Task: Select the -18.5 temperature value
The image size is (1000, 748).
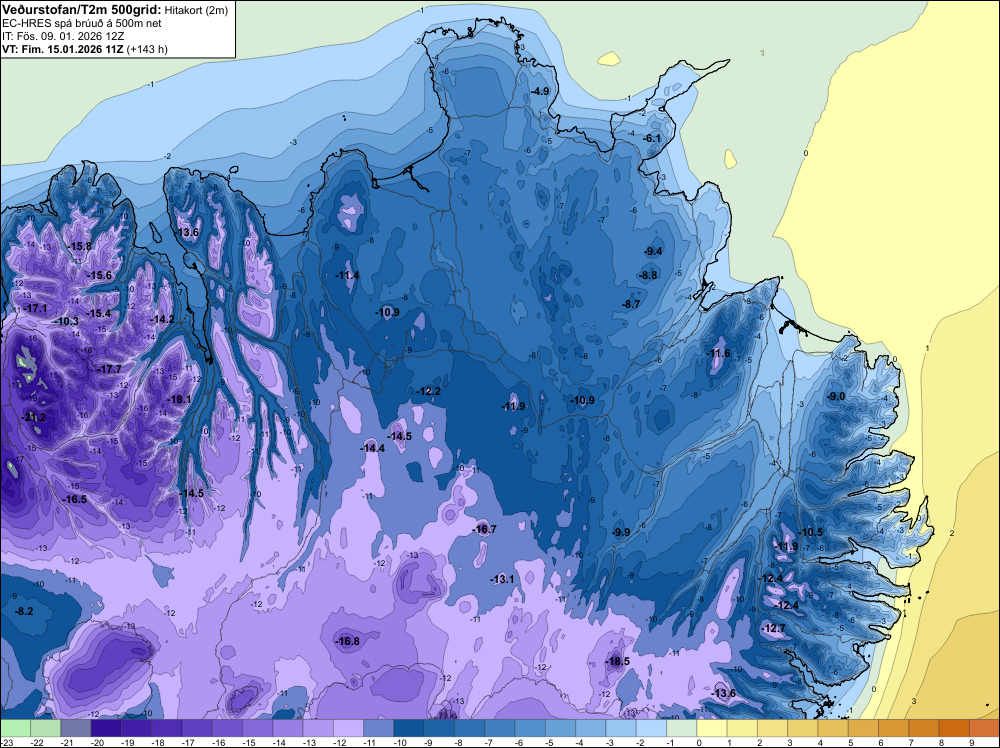Action: (x=618, y=661)
